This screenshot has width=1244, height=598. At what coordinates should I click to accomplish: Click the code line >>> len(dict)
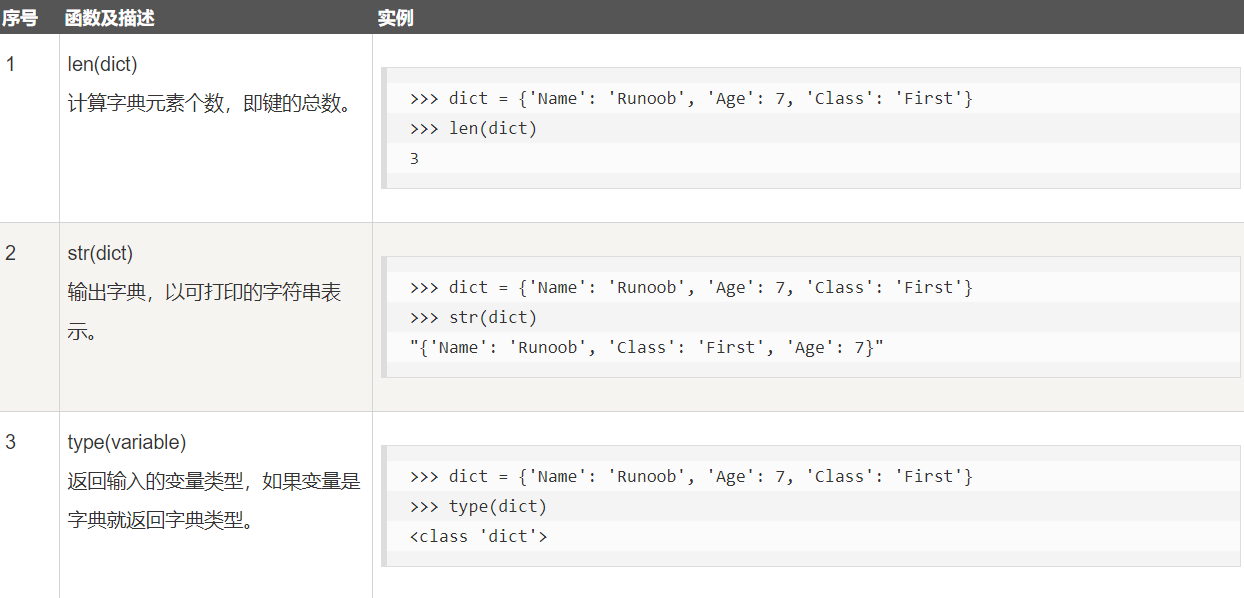473,128
